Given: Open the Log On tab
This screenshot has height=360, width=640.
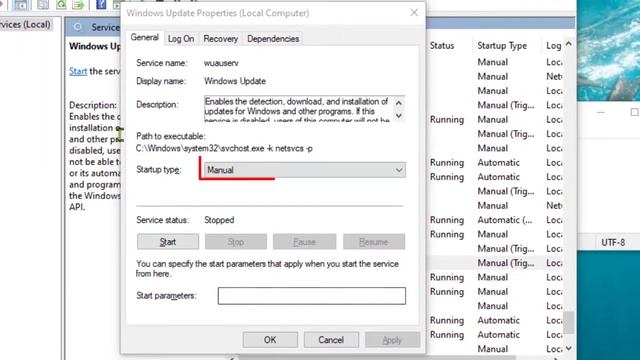Looking at the screenshot, I should click(181, 39).
